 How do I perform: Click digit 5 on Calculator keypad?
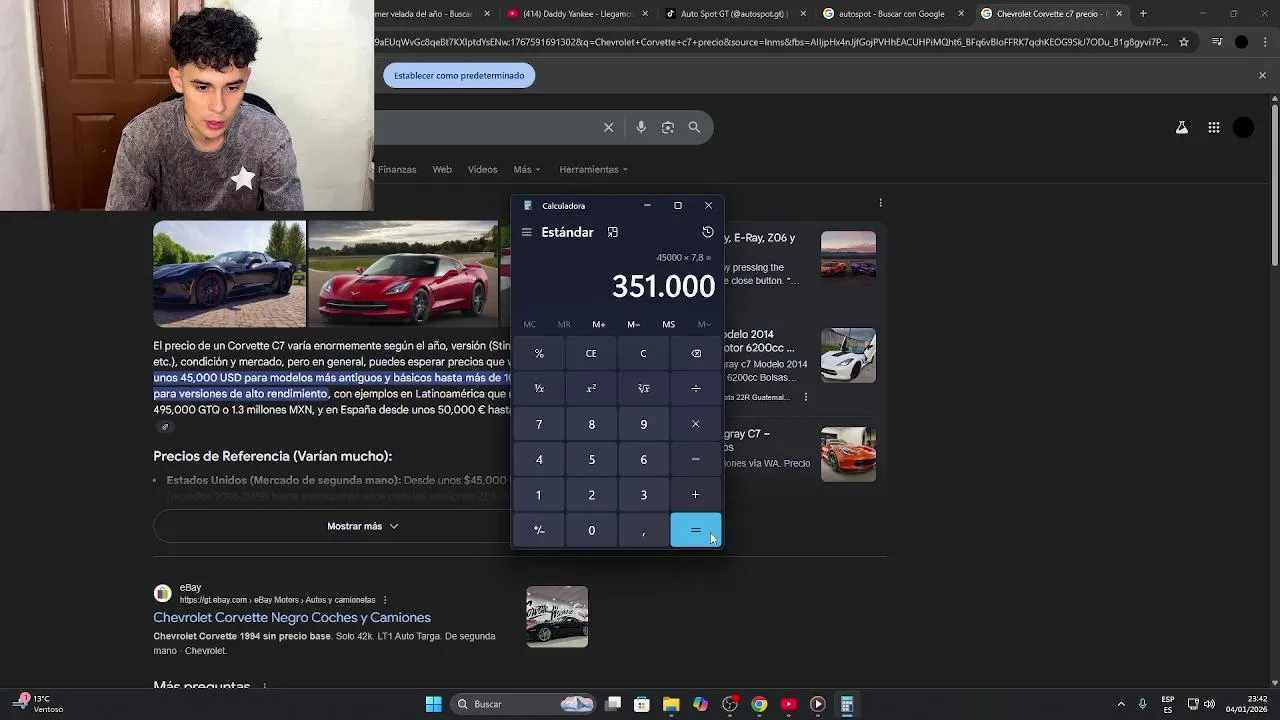click(x=591, y=459)
